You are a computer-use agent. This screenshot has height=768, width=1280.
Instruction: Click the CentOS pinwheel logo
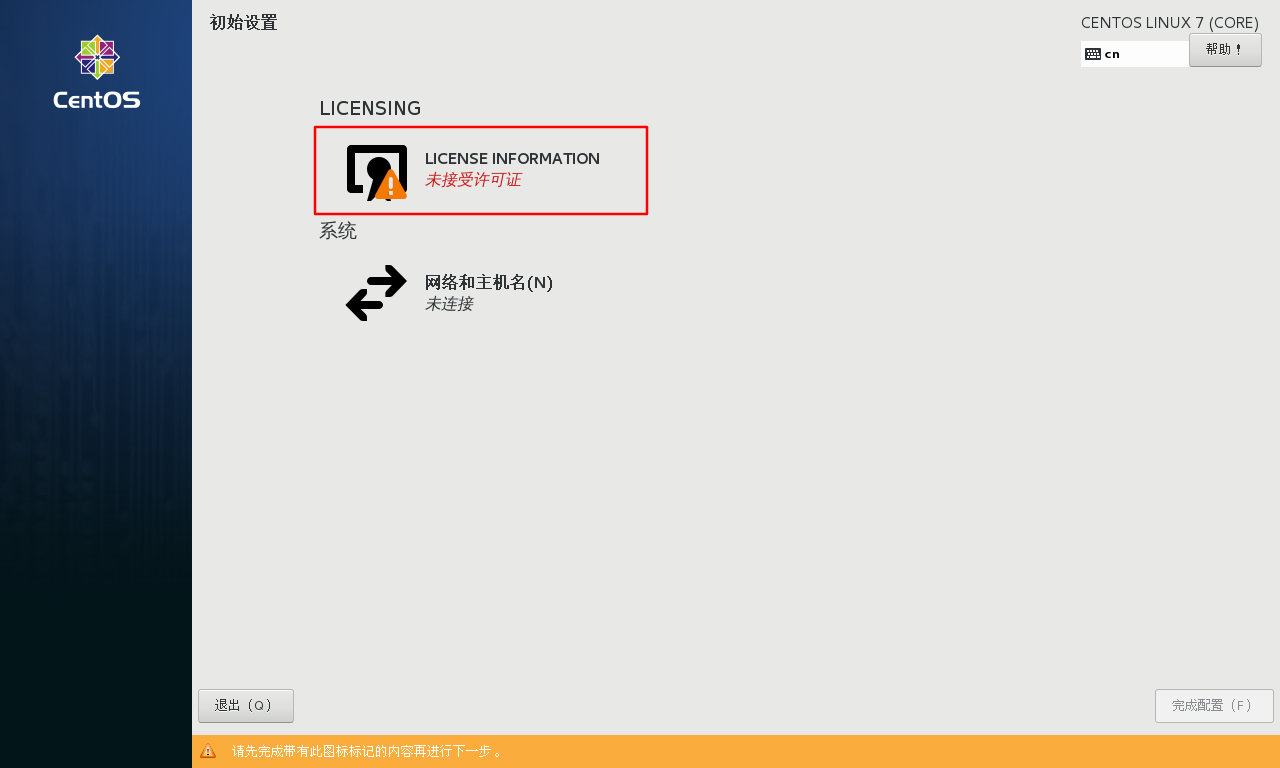[x=97, y=57]
